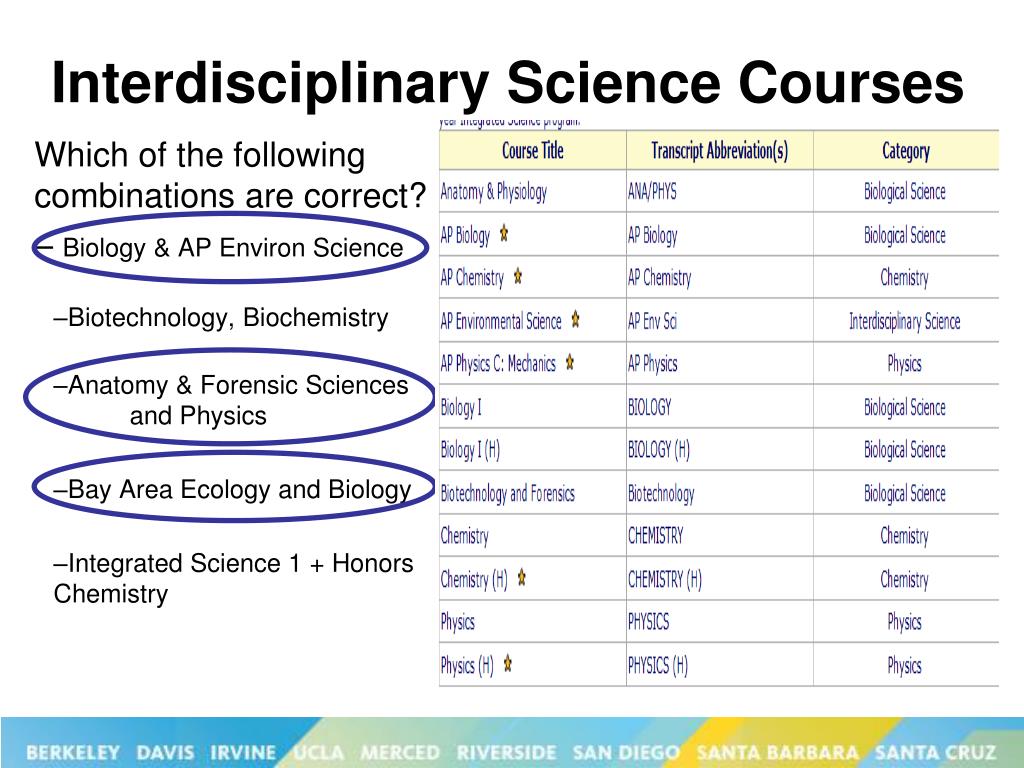Click the star icon beside AP Biology

click(504, 232)
